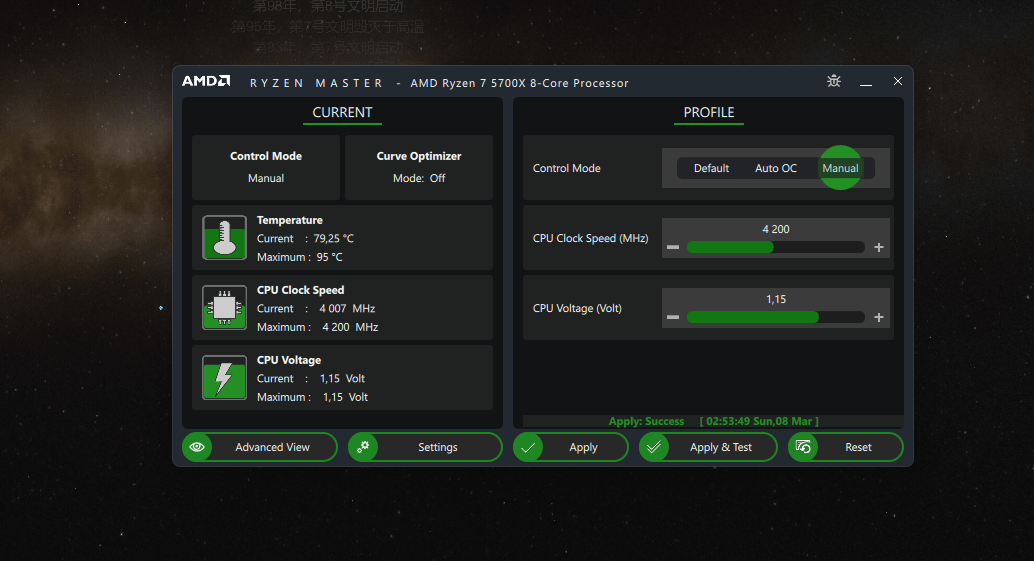The height and width of the screenshot is (561, 1034).
Task: Click the 4 200 clock speed value field
Action: point(776,229)
